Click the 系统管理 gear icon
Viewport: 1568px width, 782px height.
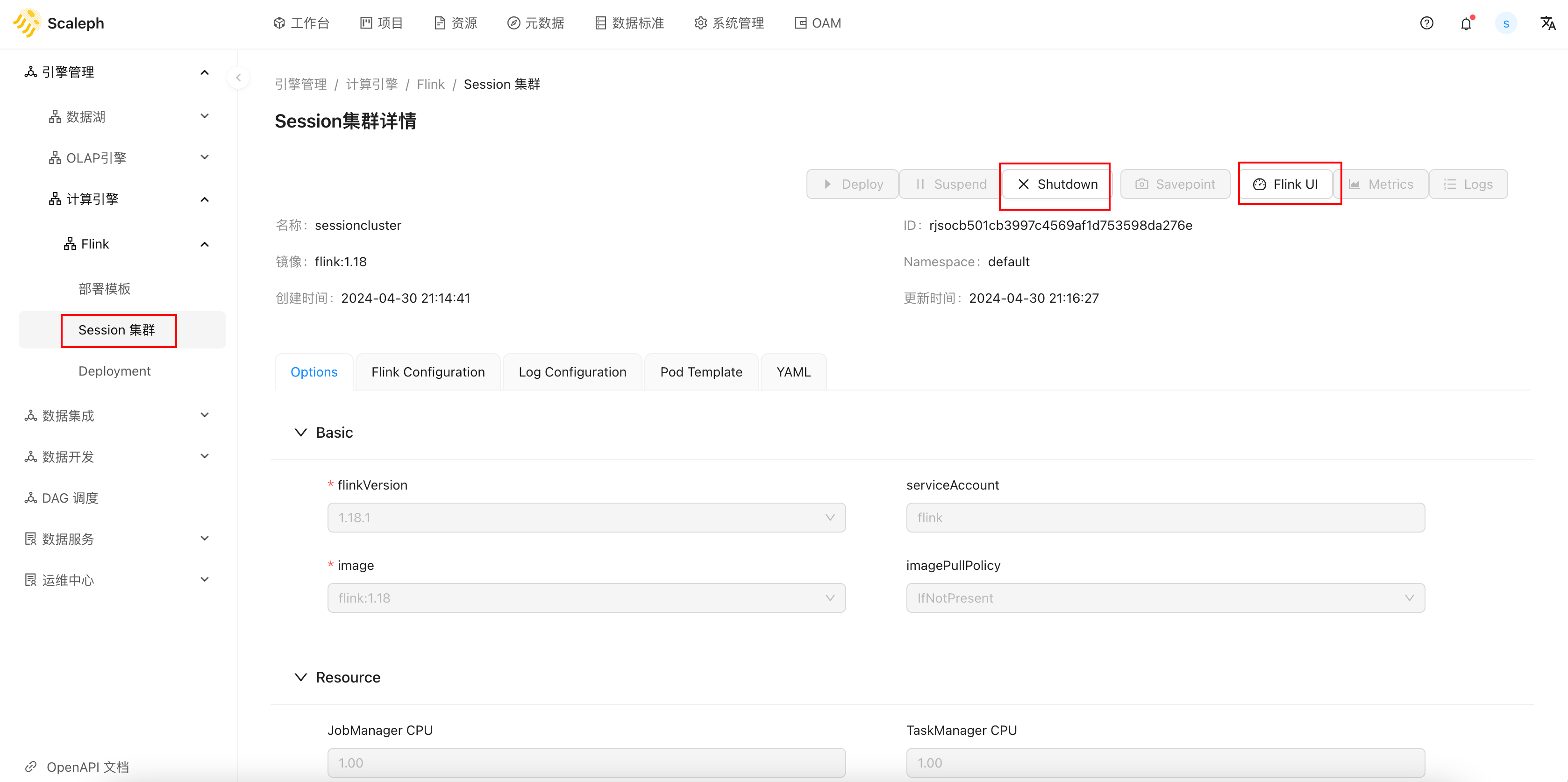point(701,23)
